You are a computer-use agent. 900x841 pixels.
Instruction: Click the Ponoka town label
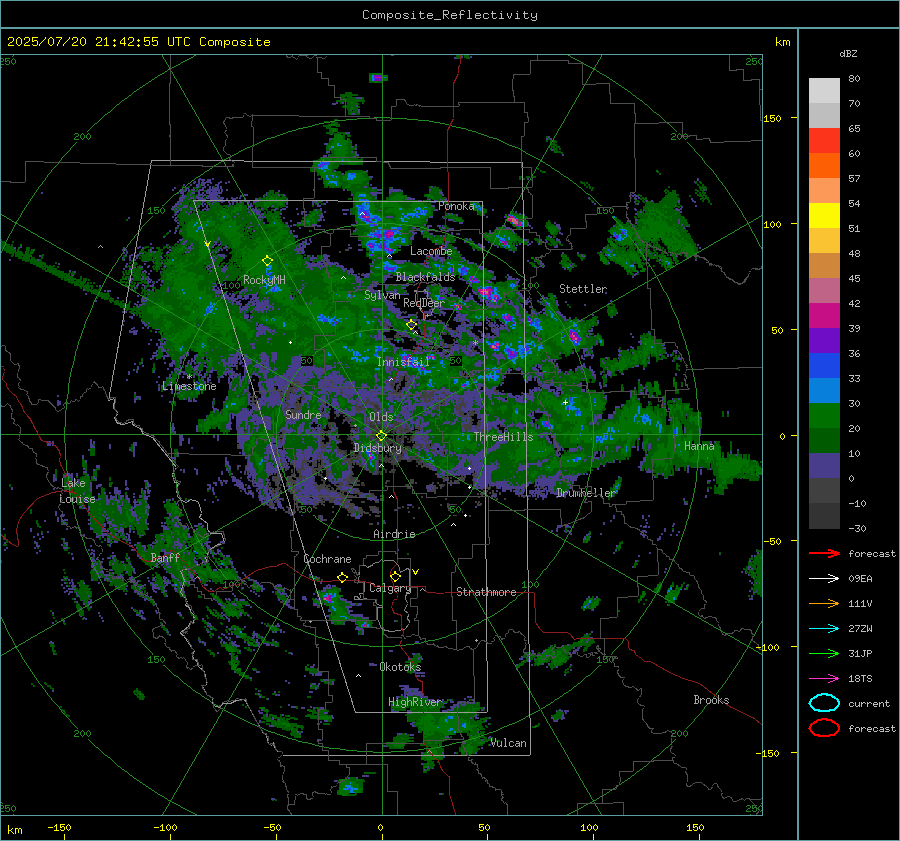pyautogui.click(x=457, y=206)
